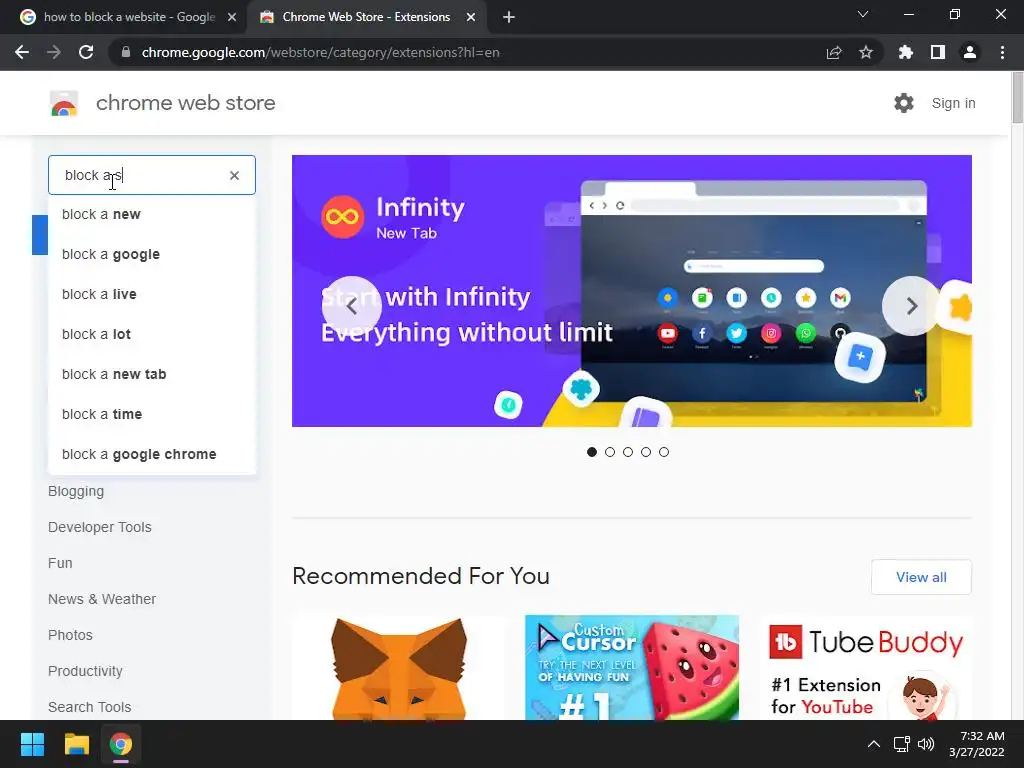Open the News & Weather category

click(102, 599)
